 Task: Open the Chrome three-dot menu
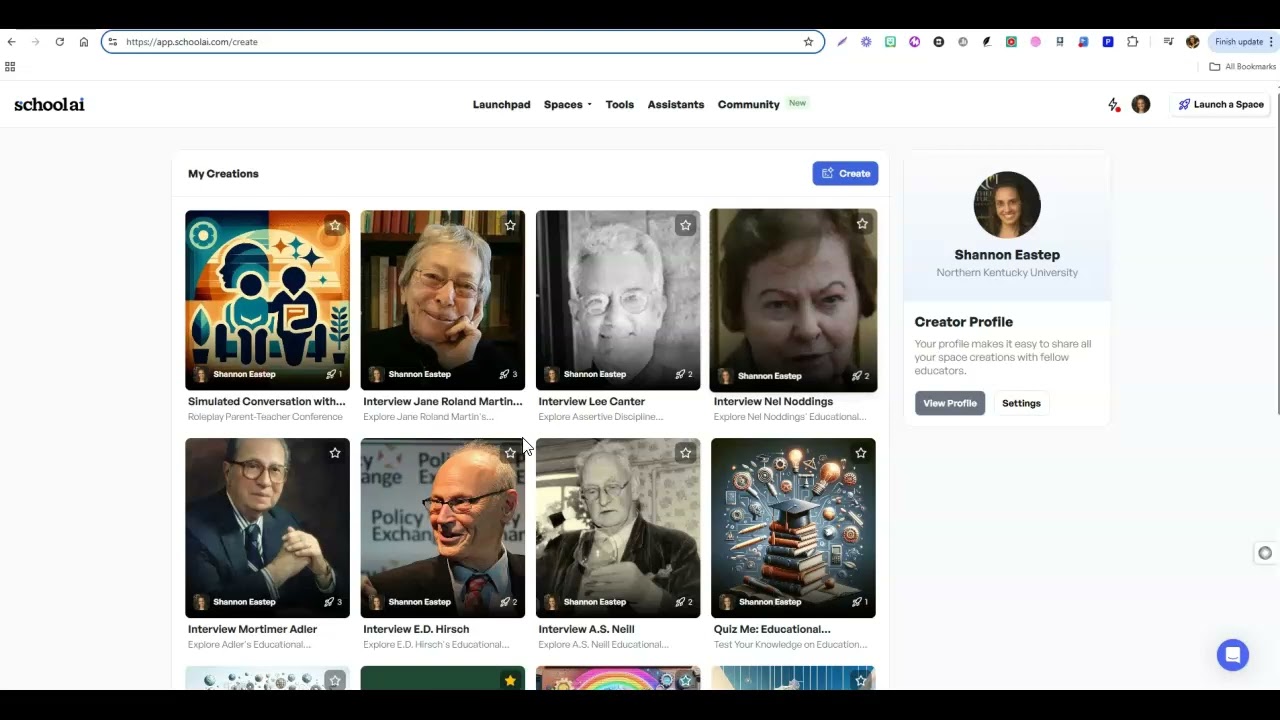point(1272,42)
